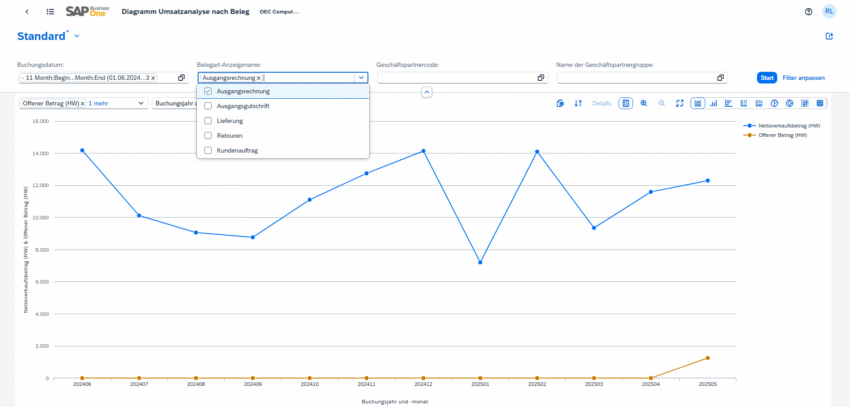Viewport: 850px width, 407px height.
Task: Expand the Standard view variant dropdown
Action: pyautogui.click(x=77, y=37)
